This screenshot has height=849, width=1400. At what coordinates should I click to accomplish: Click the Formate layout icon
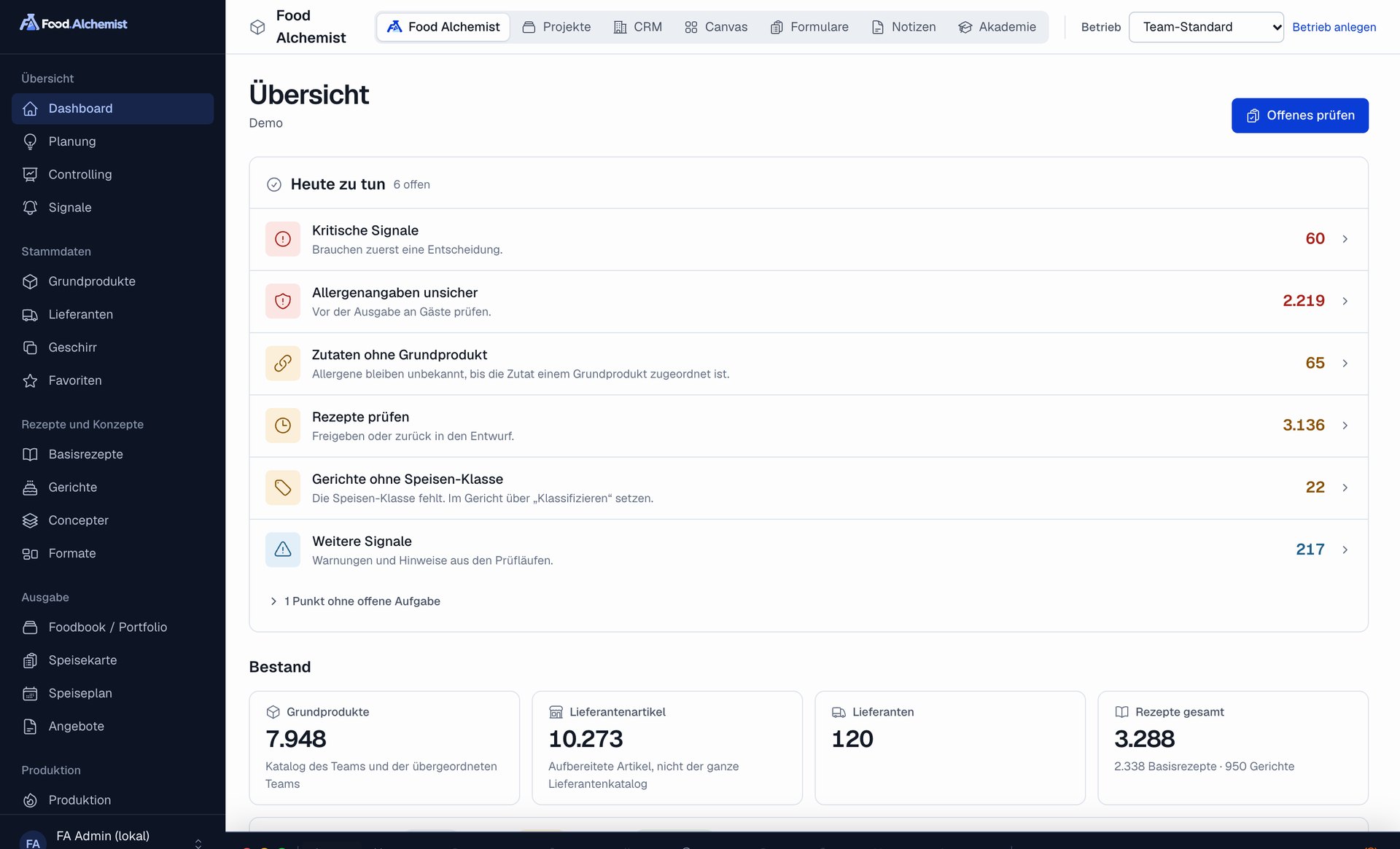click(30, 554)
